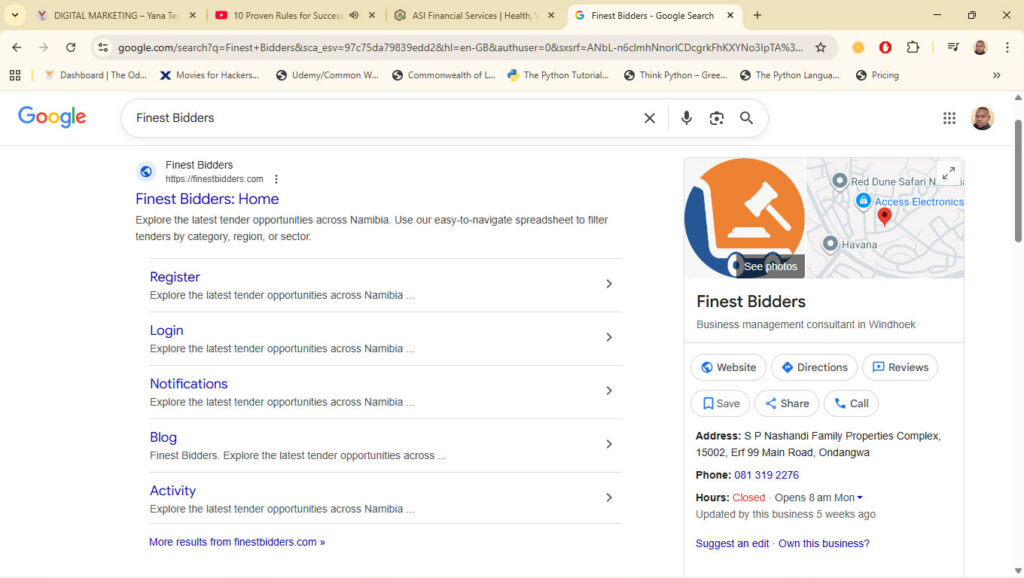
Task: Open Google apps grid
Action: (949, 118)
